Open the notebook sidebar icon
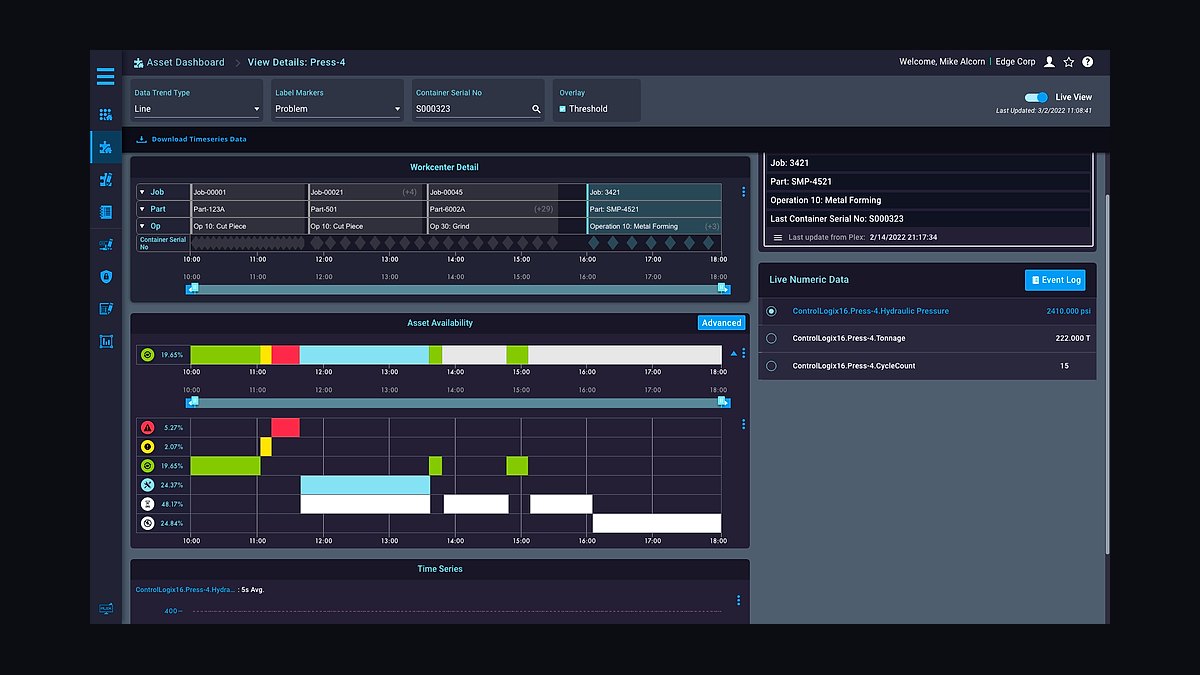This screenshot has height=675, width=1200. click(105, 212)
